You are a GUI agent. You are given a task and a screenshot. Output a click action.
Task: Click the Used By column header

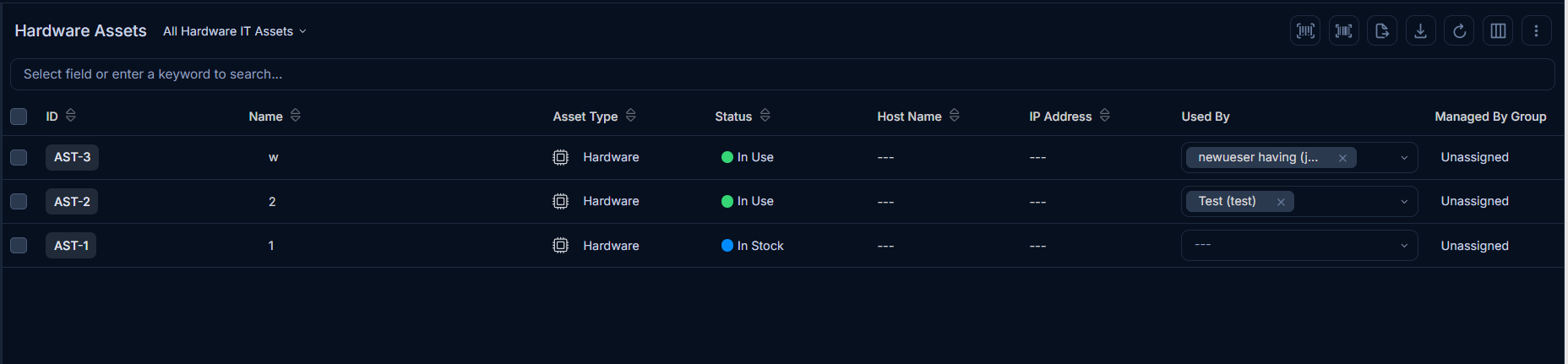(x=1205, y=117)
